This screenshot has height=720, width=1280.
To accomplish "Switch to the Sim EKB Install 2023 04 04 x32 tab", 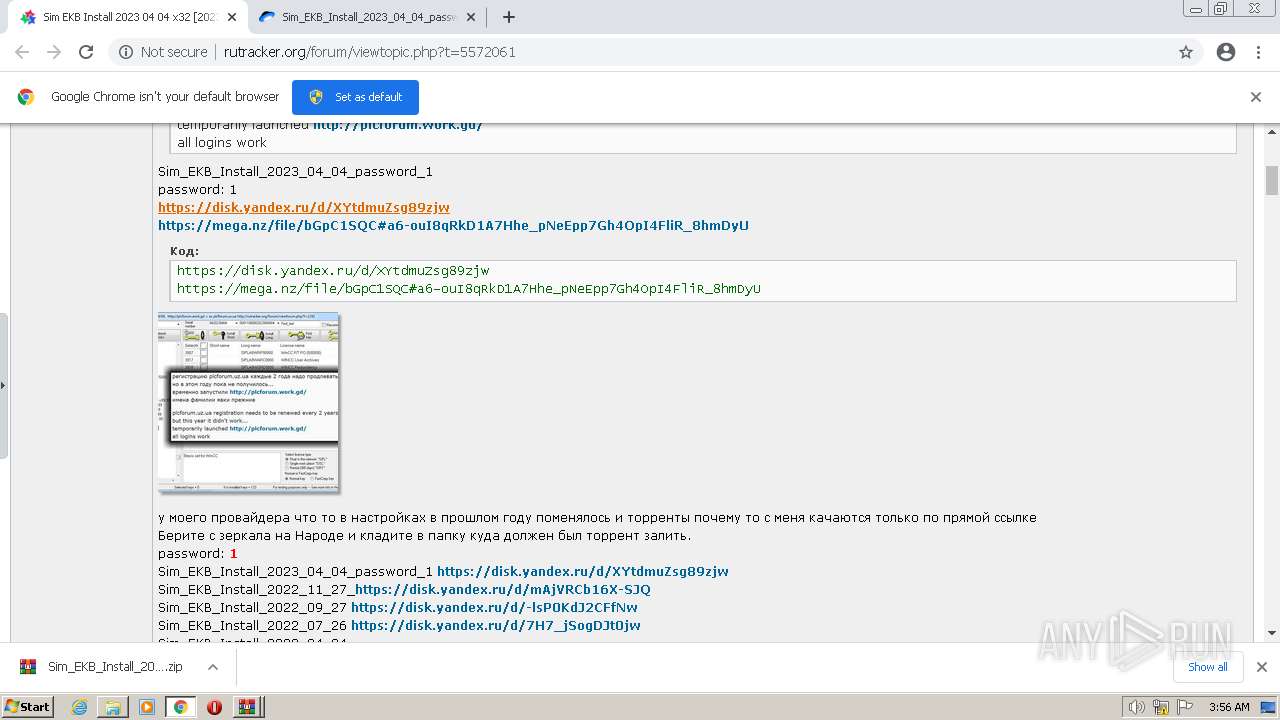I will (130, 17).
